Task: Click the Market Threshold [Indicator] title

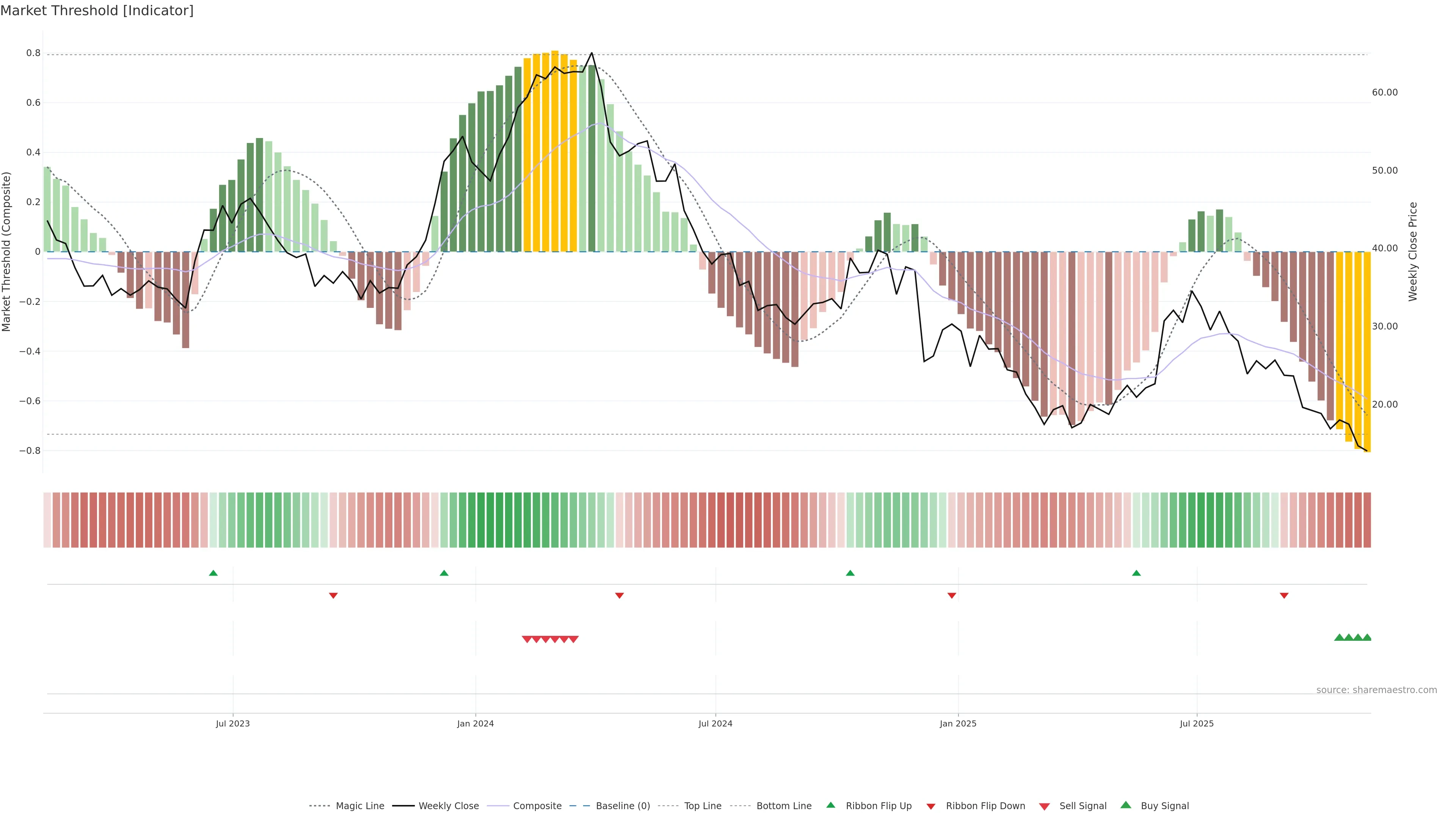Action: [97, 11]
